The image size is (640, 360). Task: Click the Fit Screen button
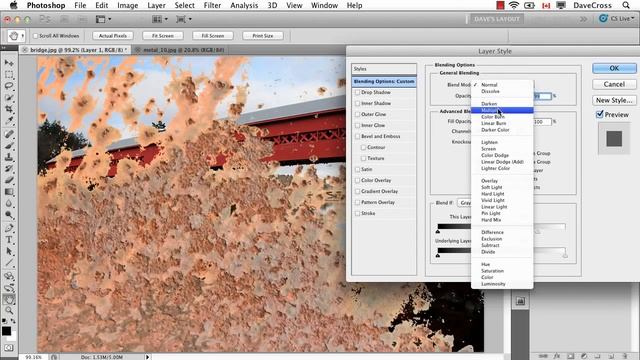pyautogui.click(x=163, y=36)
